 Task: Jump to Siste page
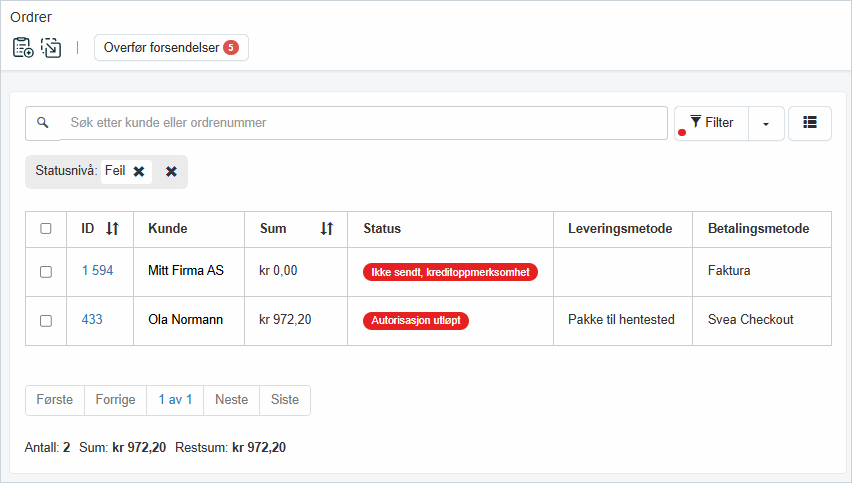pyautogui.click(x=285, y=400)
